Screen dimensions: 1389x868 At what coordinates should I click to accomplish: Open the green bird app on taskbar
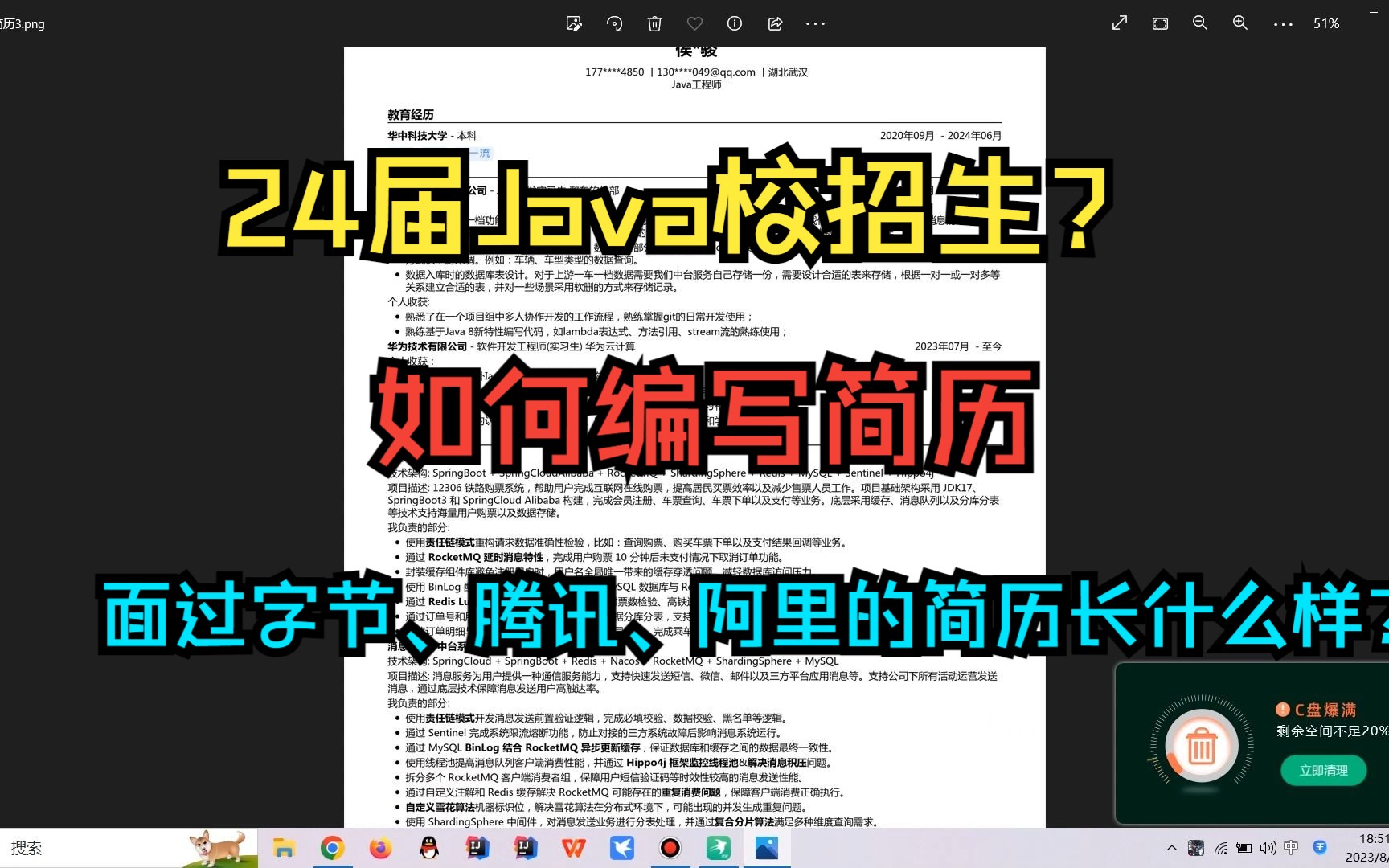[x=719, y=848]
